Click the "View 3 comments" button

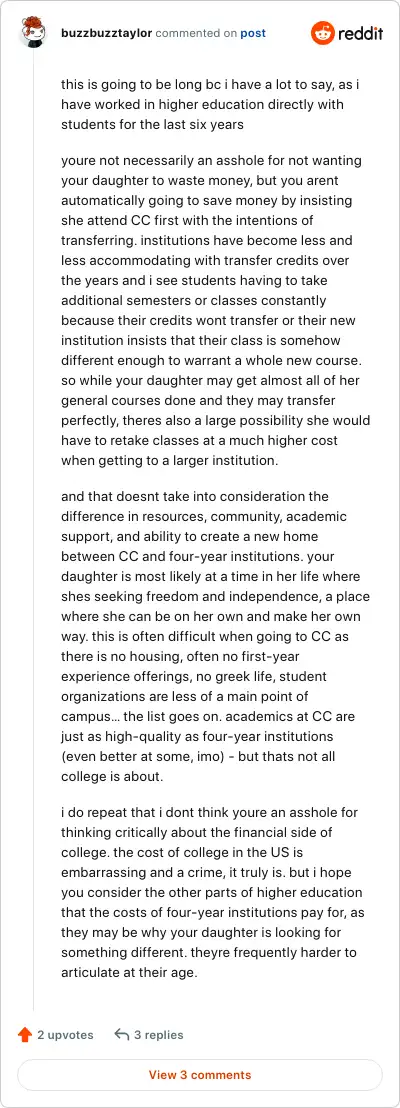[200, 1075]
